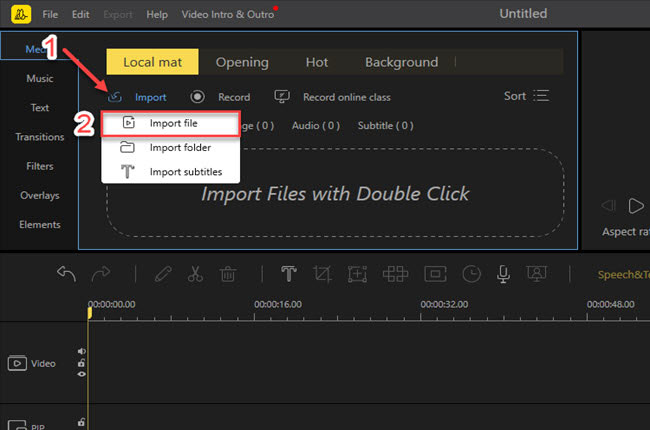Hide the Video track with eye icon
Viewport: 650px width, 430px height.
pyautogui.click(x=82, y=374)
